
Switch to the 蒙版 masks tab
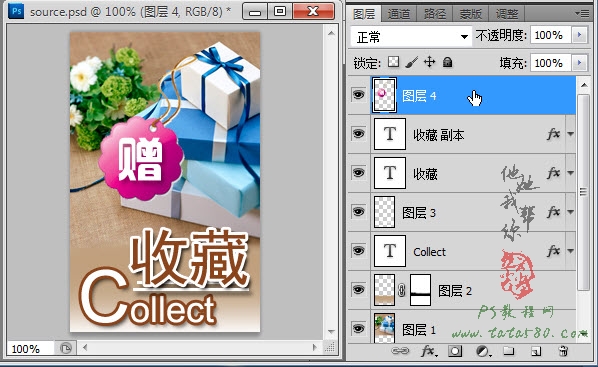[471, 14]
